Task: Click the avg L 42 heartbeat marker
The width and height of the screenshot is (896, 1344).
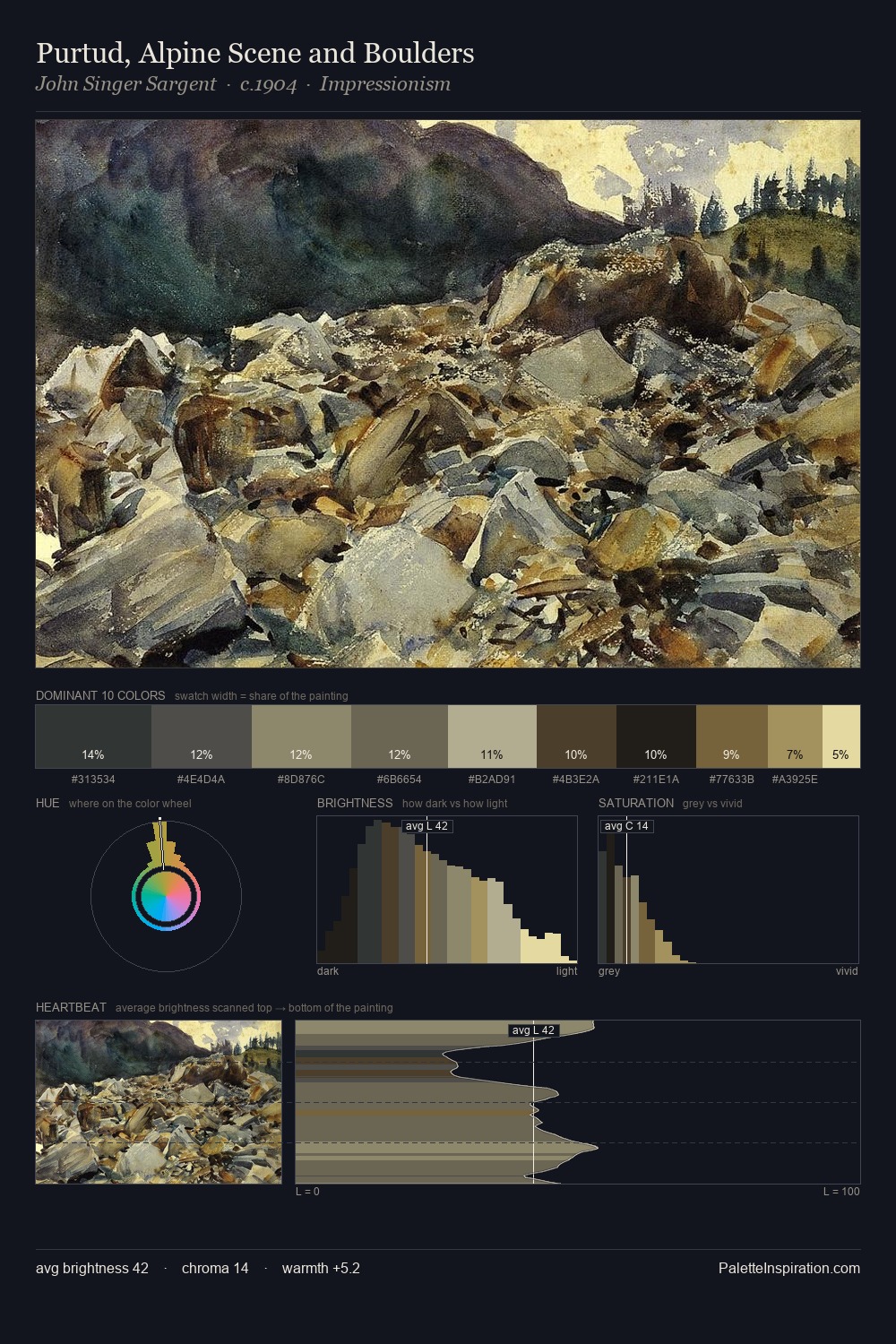Action: (534, 1030)
